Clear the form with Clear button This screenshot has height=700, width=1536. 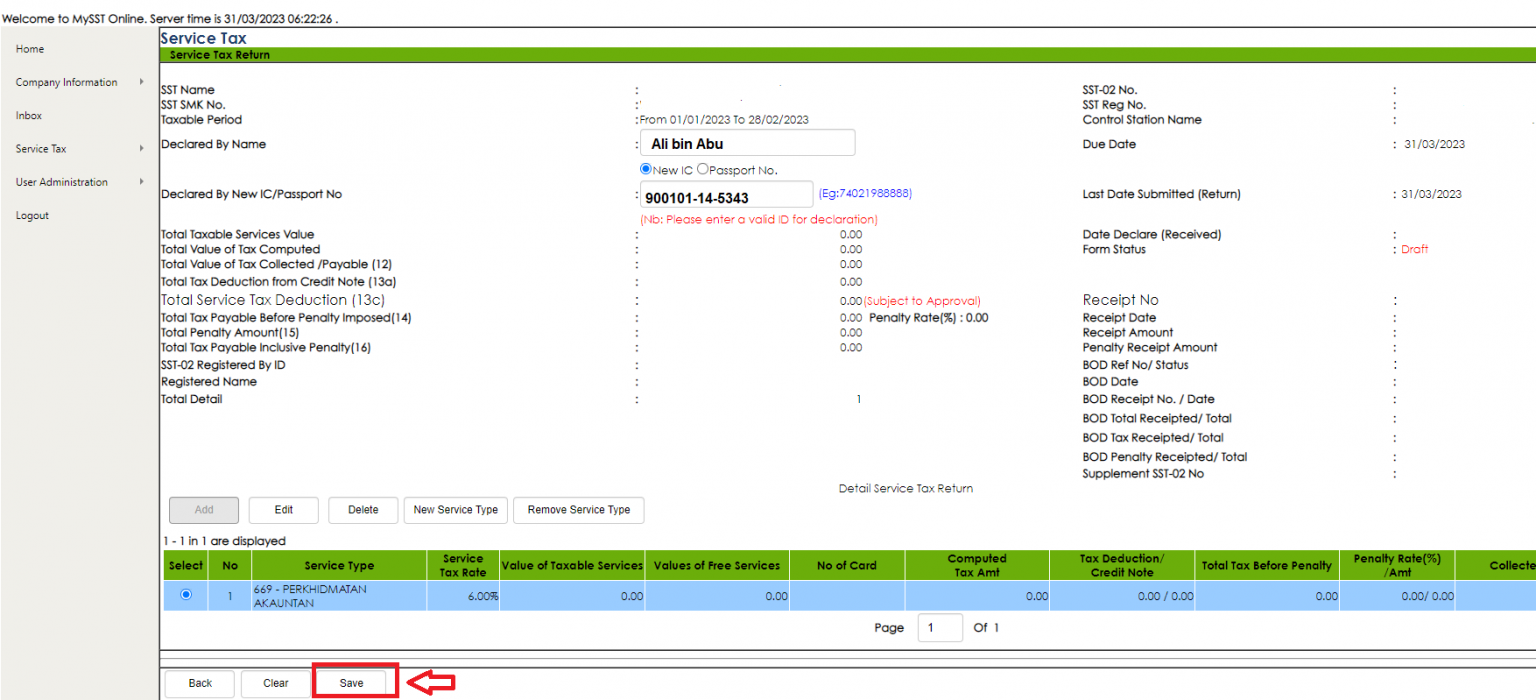tap(276, 683)
